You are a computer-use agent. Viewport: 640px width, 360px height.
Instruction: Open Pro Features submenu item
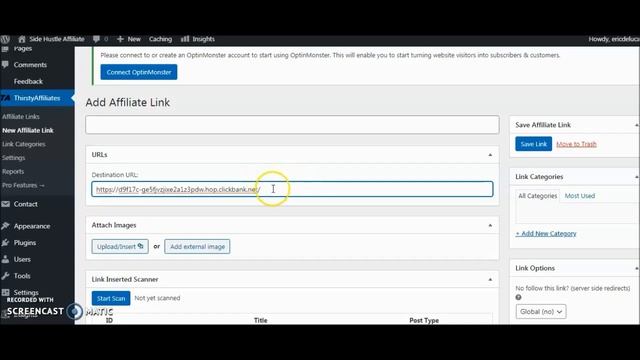(23, 185)
